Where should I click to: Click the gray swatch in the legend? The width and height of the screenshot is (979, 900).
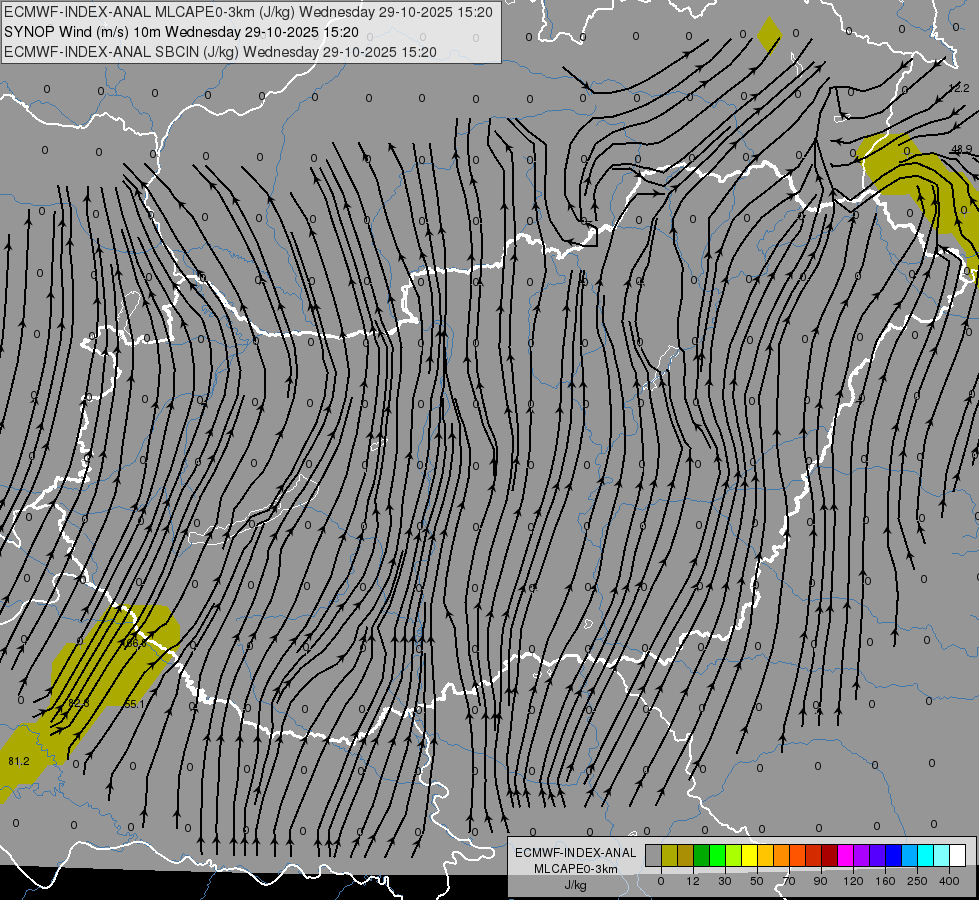(x=654, y=855)
